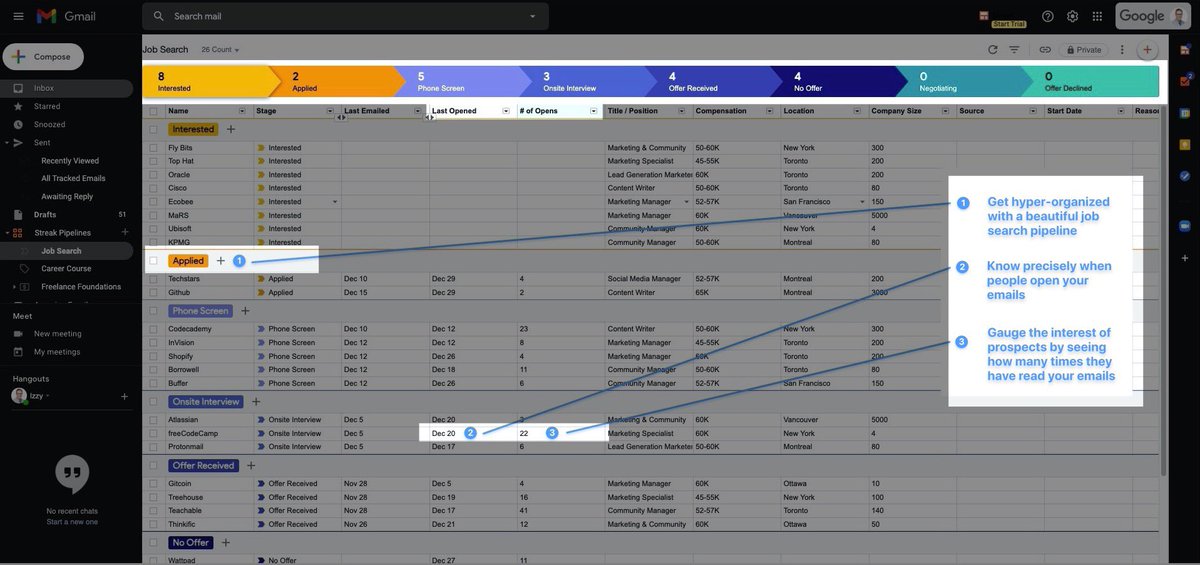Start a new Hangouts chat with plus
This screenshot has width=1200, height=565.
(x=125, y=396)
